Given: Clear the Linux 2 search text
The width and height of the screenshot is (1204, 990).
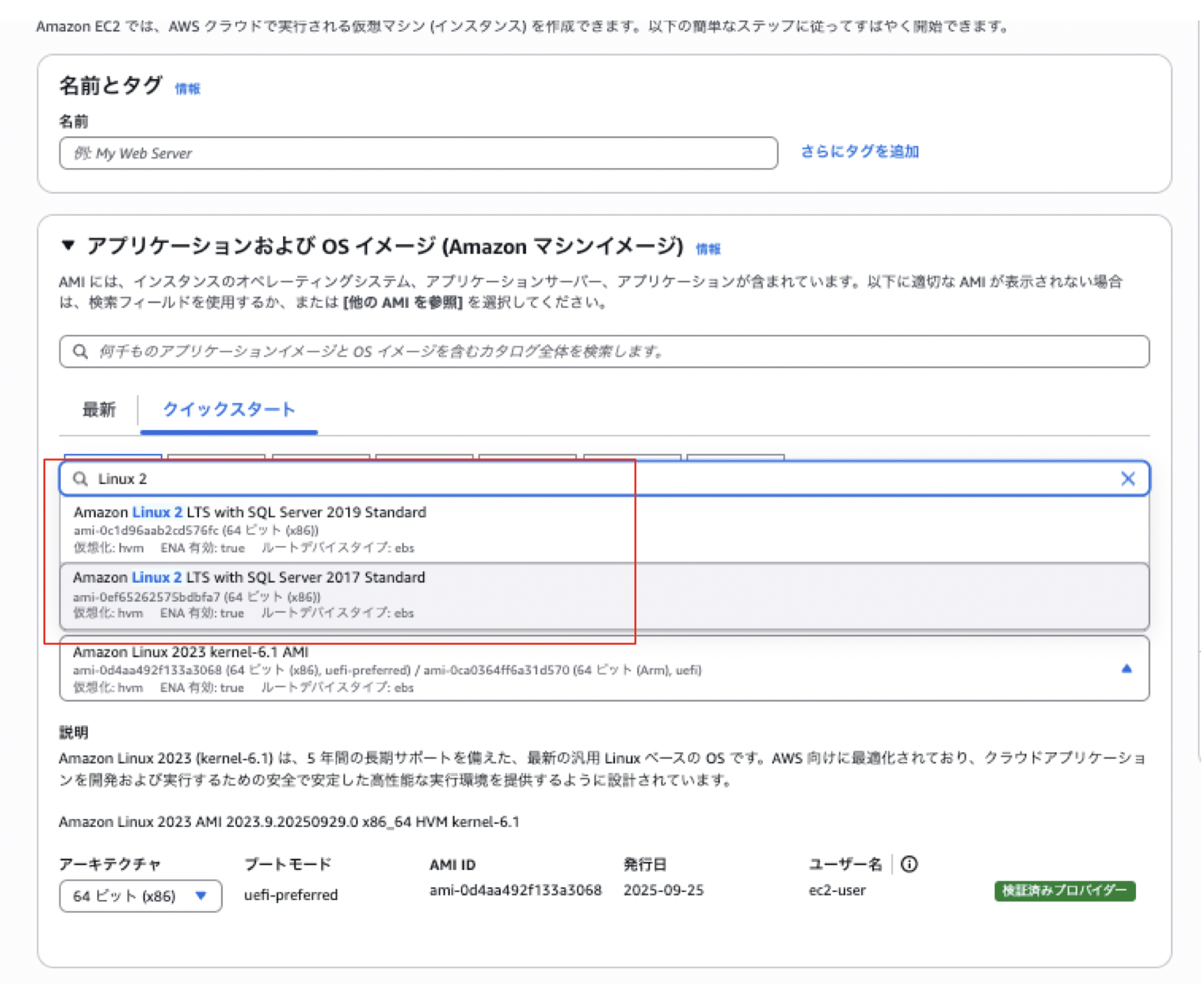Looking at the screenshot, I should click(1128, 479).
